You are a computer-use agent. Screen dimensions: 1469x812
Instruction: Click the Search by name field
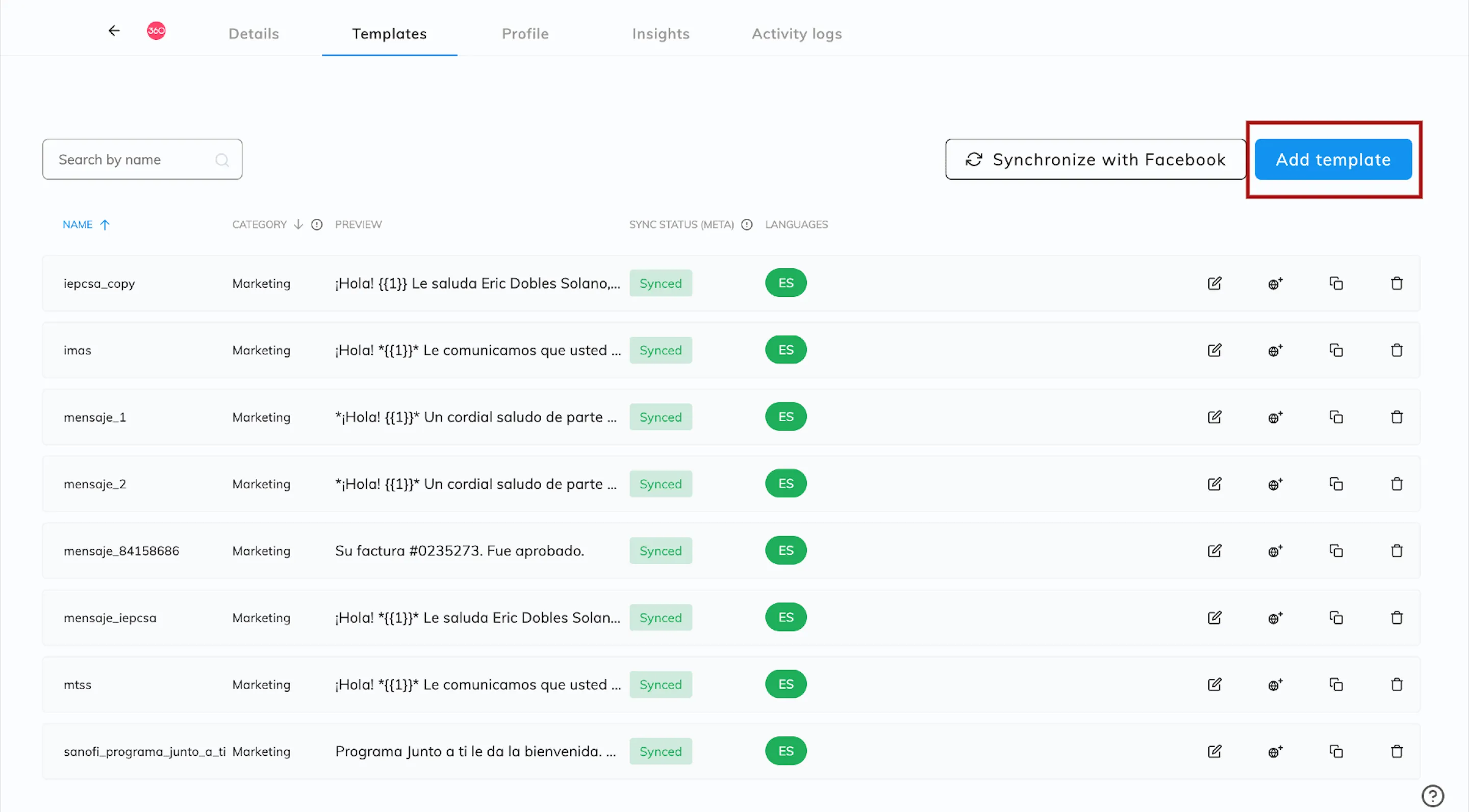[142, 160]
